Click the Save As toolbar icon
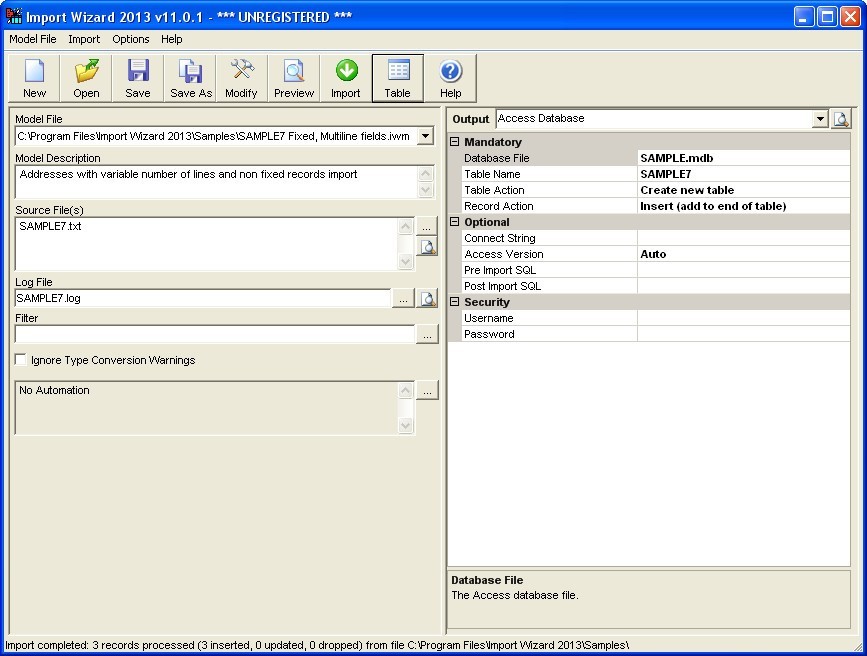This screenshot has width=867, height=656. point(190,78)
